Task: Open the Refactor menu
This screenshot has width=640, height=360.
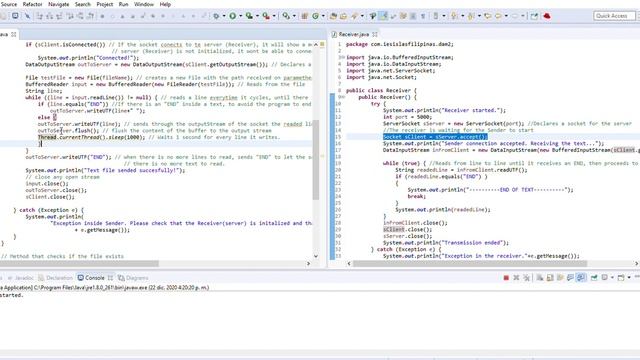Action: pos(32,4)
